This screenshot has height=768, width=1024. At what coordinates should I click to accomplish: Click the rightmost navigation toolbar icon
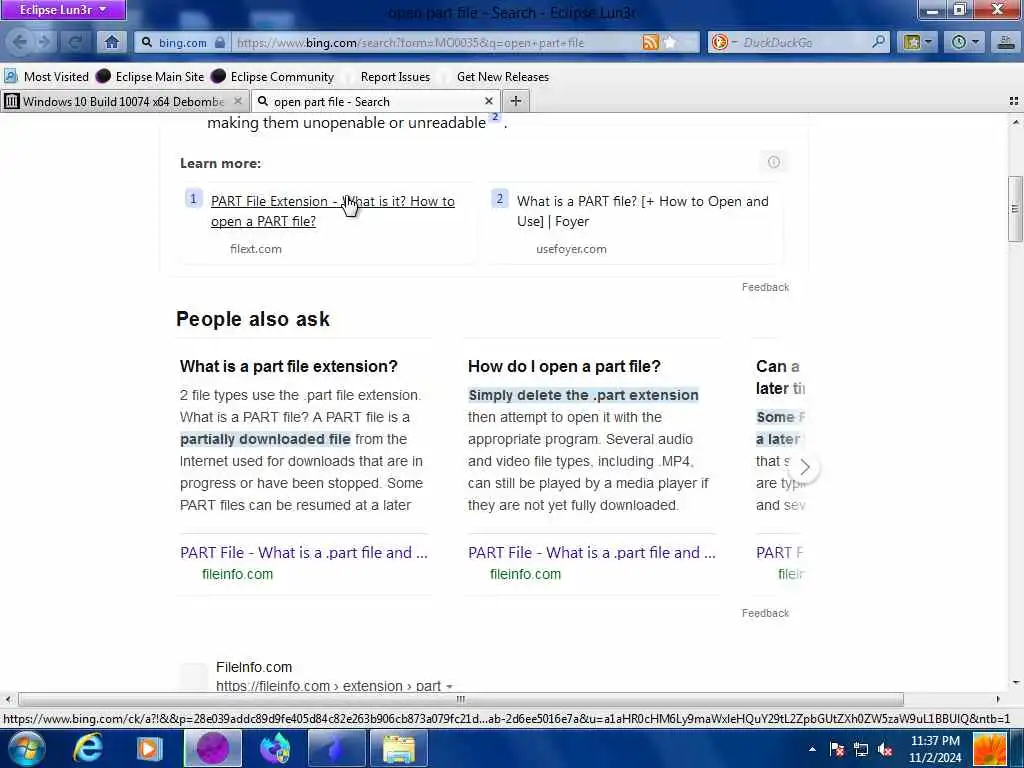click(x=1007, y=42)
